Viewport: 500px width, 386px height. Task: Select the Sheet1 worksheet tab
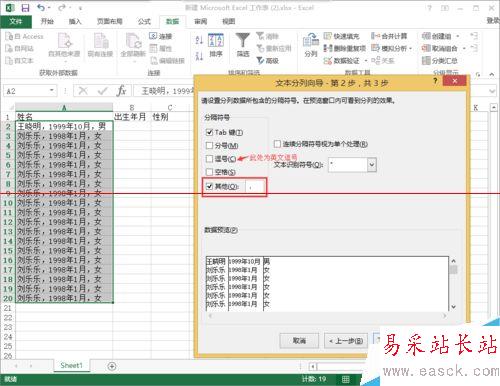[x=71, y=366]
